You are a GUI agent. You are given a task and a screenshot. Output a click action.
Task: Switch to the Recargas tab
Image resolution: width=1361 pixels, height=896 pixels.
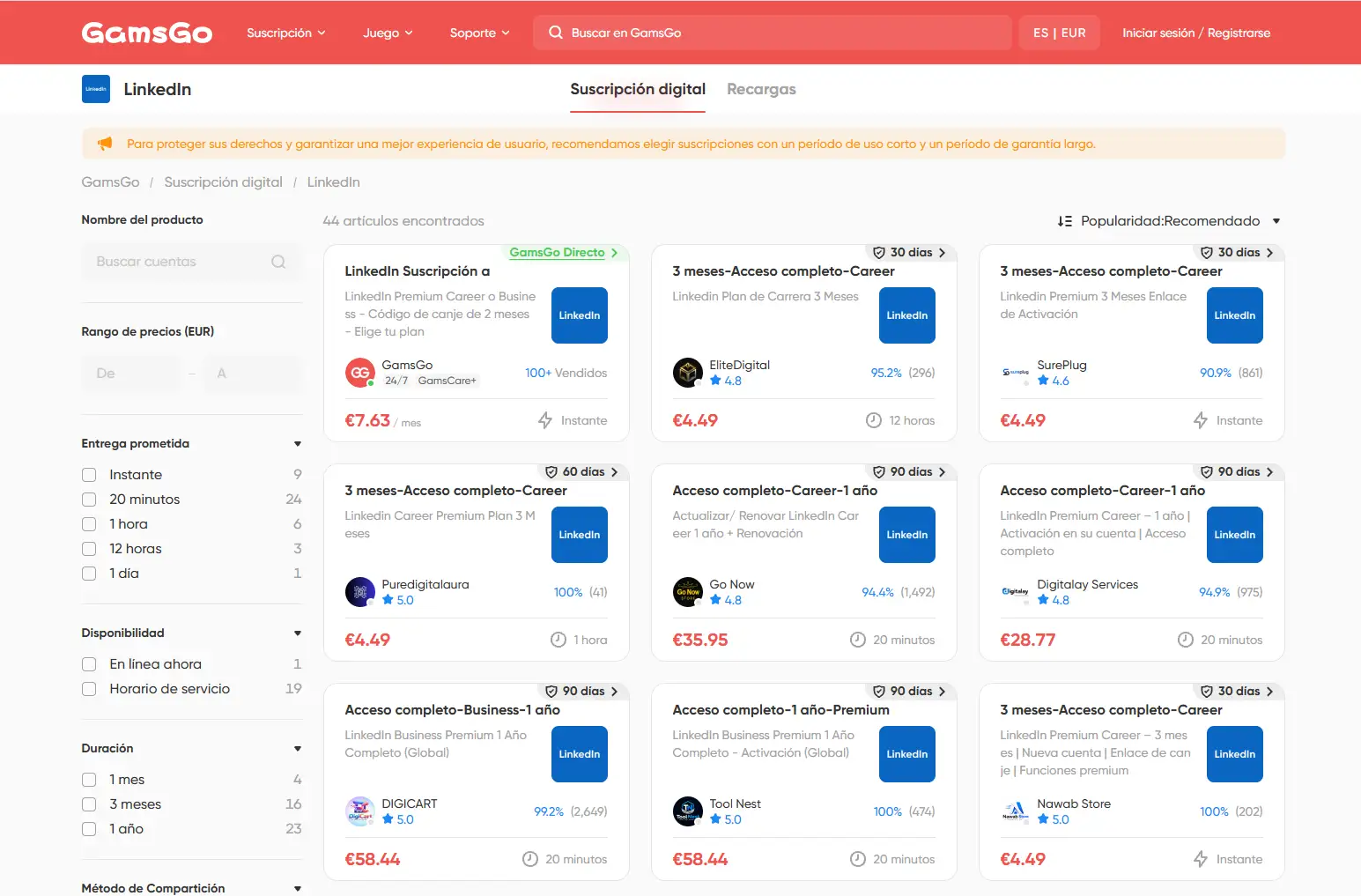761,89
